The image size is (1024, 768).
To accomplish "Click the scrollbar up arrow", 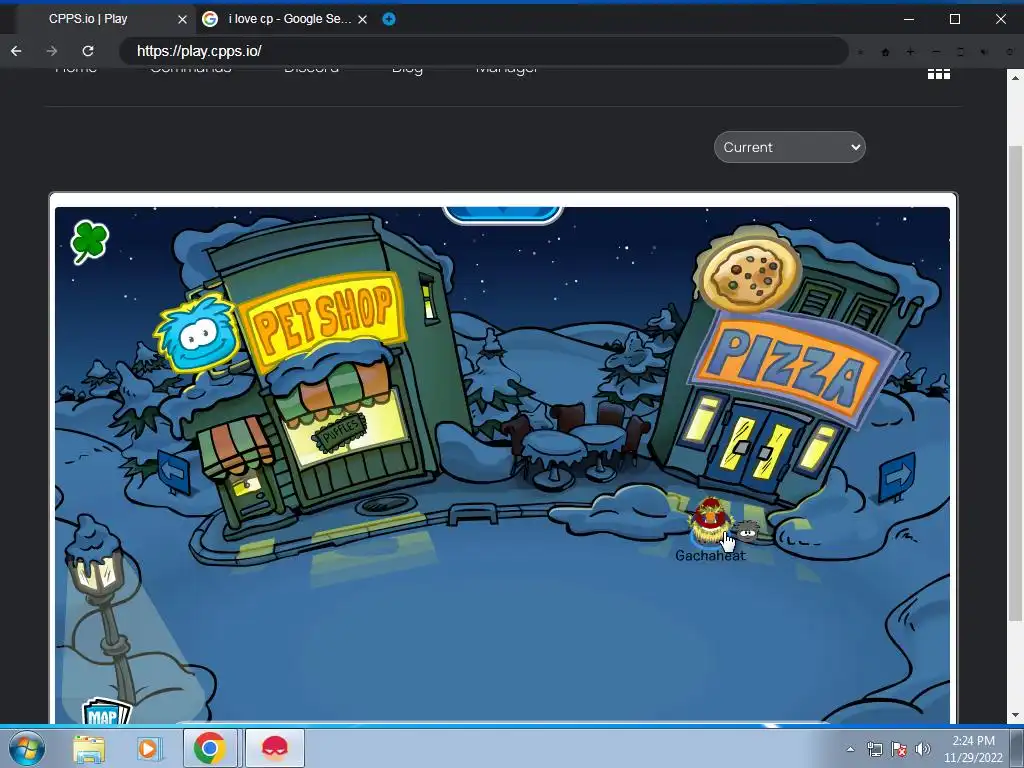I will (1014, 77).
